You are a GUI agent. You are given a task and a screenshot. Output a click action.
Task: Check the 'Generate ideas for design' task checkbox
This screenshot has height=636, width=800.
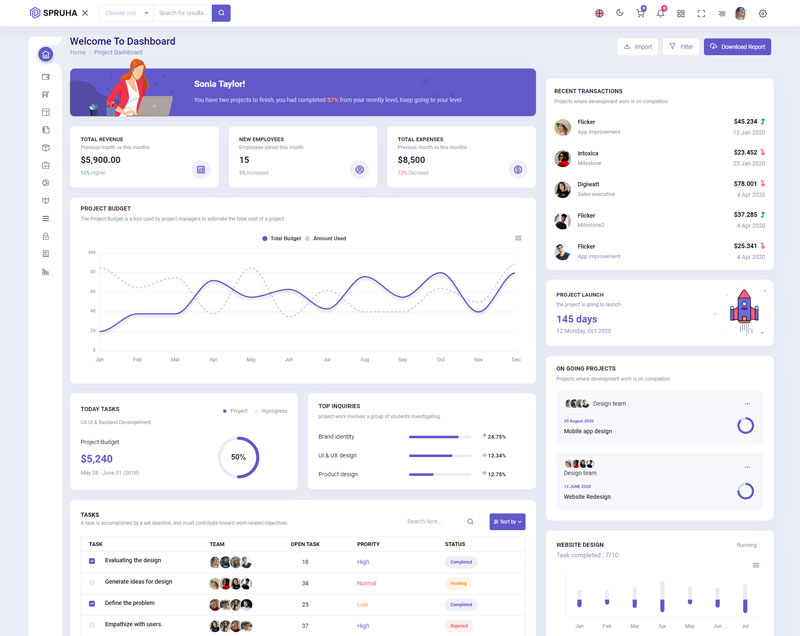click(x=92, y=582)
